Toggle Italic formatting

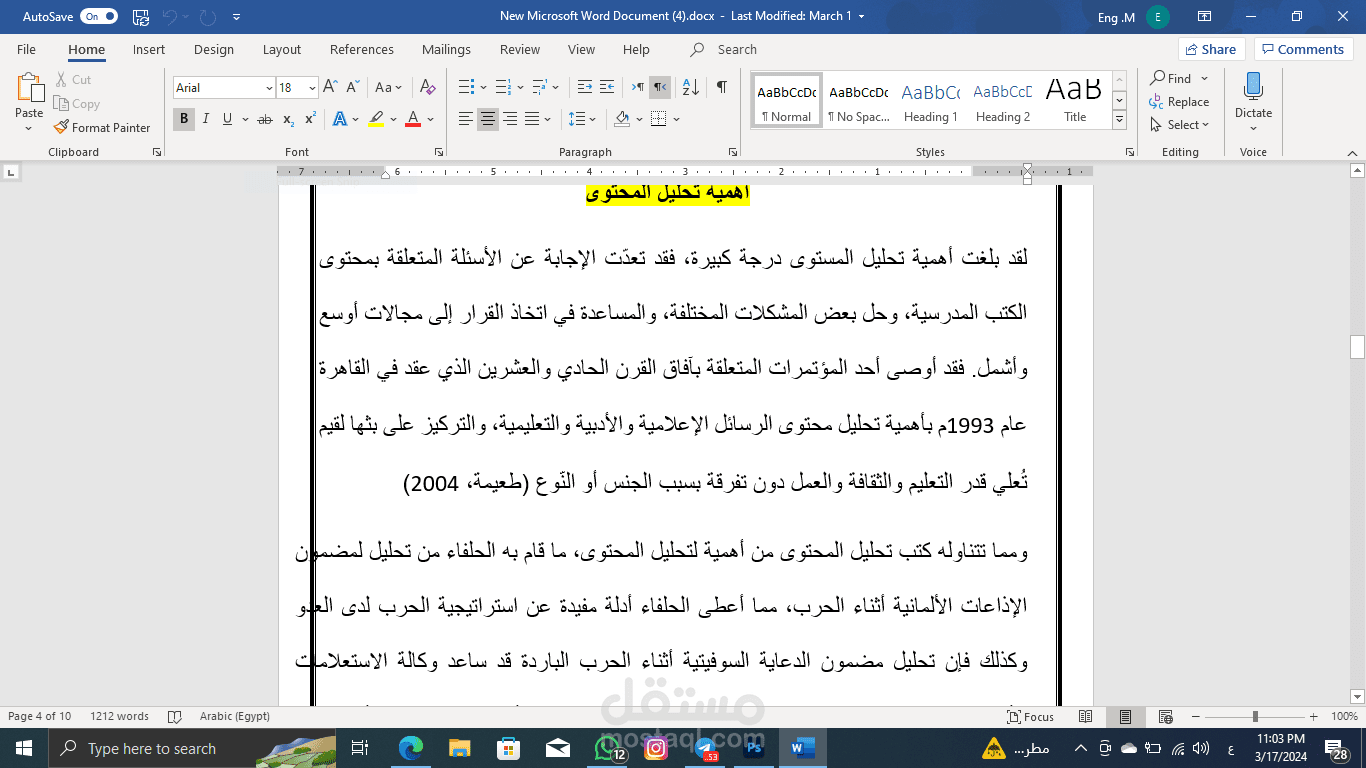pos(206,119)
